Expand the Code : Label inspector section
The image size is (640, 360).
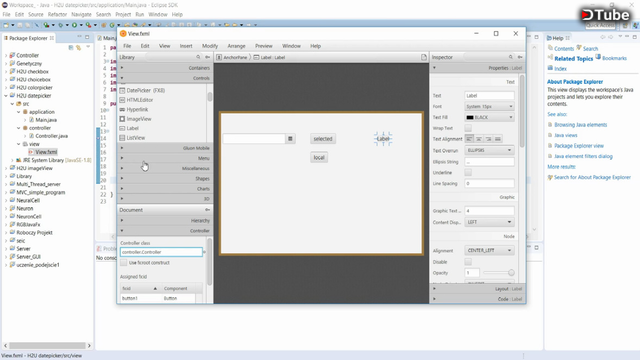478,299
